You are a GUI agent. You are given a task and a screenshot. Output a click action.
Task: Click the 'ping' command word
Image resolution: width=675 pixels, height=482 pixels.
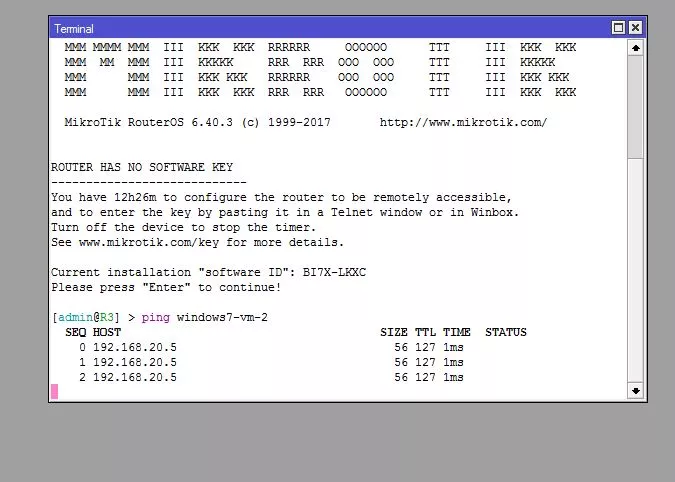pos(155,318)
